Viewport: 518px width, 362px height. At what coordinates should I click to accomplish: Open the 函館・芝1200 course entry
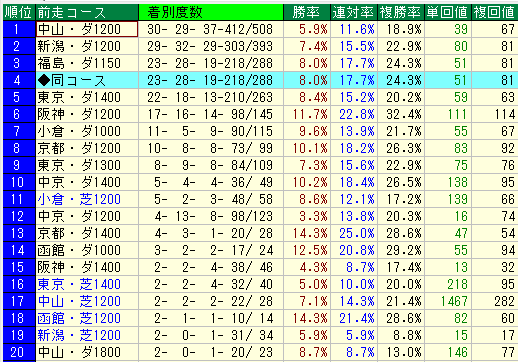pos(79,318)
